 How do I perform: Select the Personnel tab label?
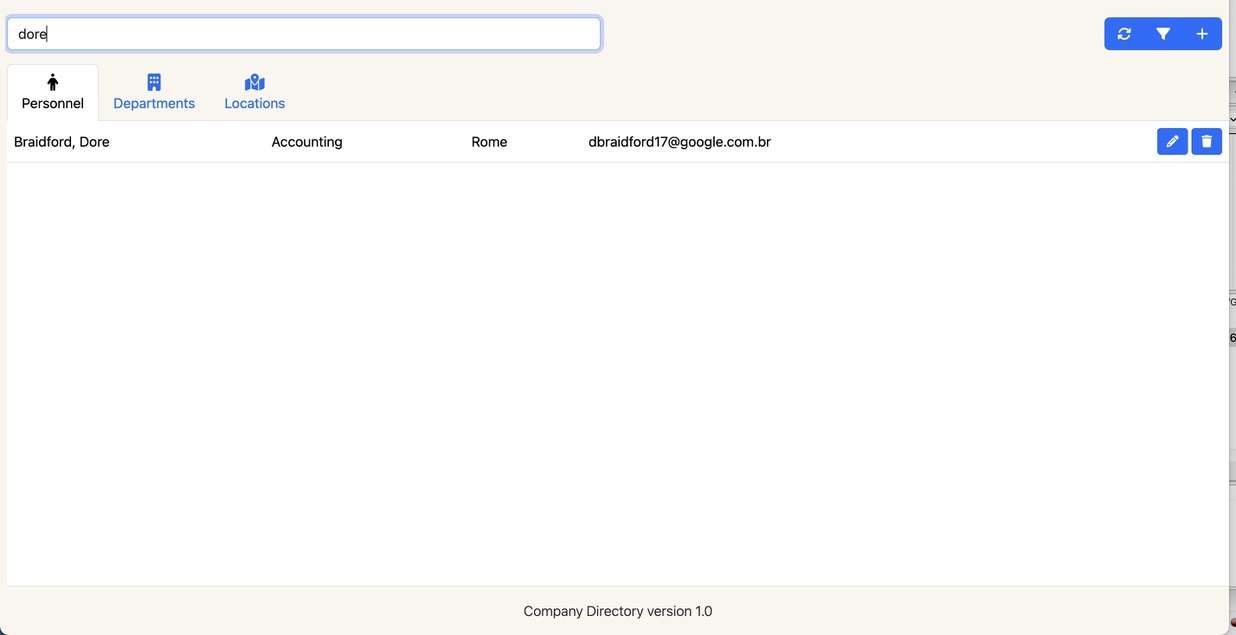[53, 104]
